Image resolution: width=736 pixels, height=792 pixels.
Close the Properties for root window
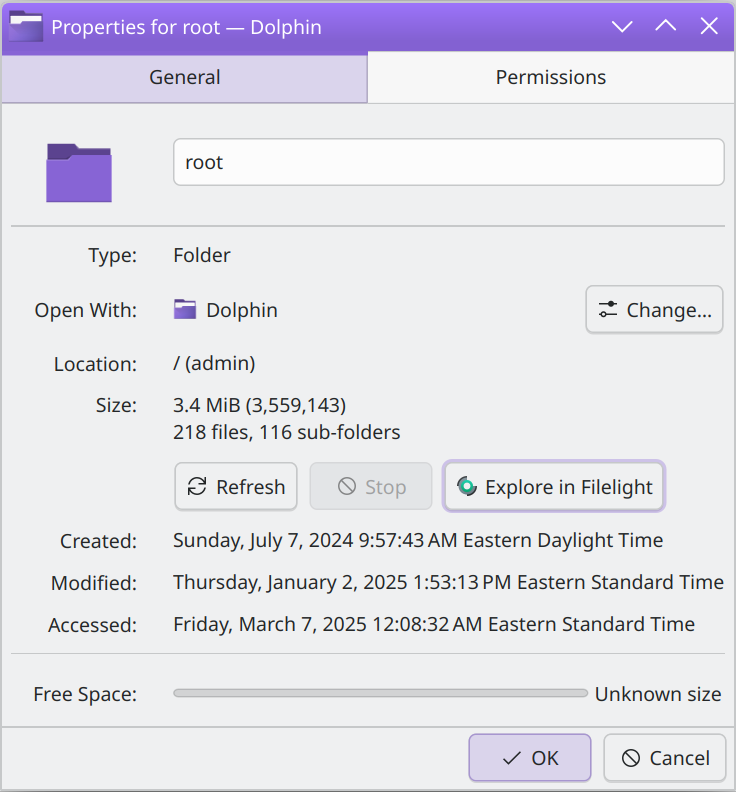[709, 26]
